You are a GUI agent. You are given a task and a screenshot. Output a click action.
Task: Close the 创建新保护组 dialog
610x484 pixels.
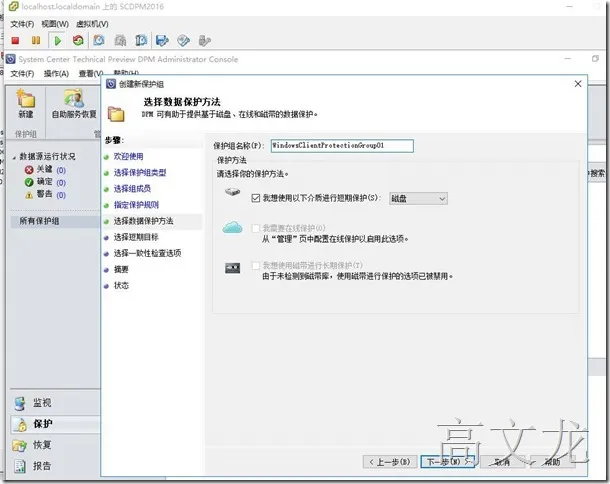tap(578, 84)
